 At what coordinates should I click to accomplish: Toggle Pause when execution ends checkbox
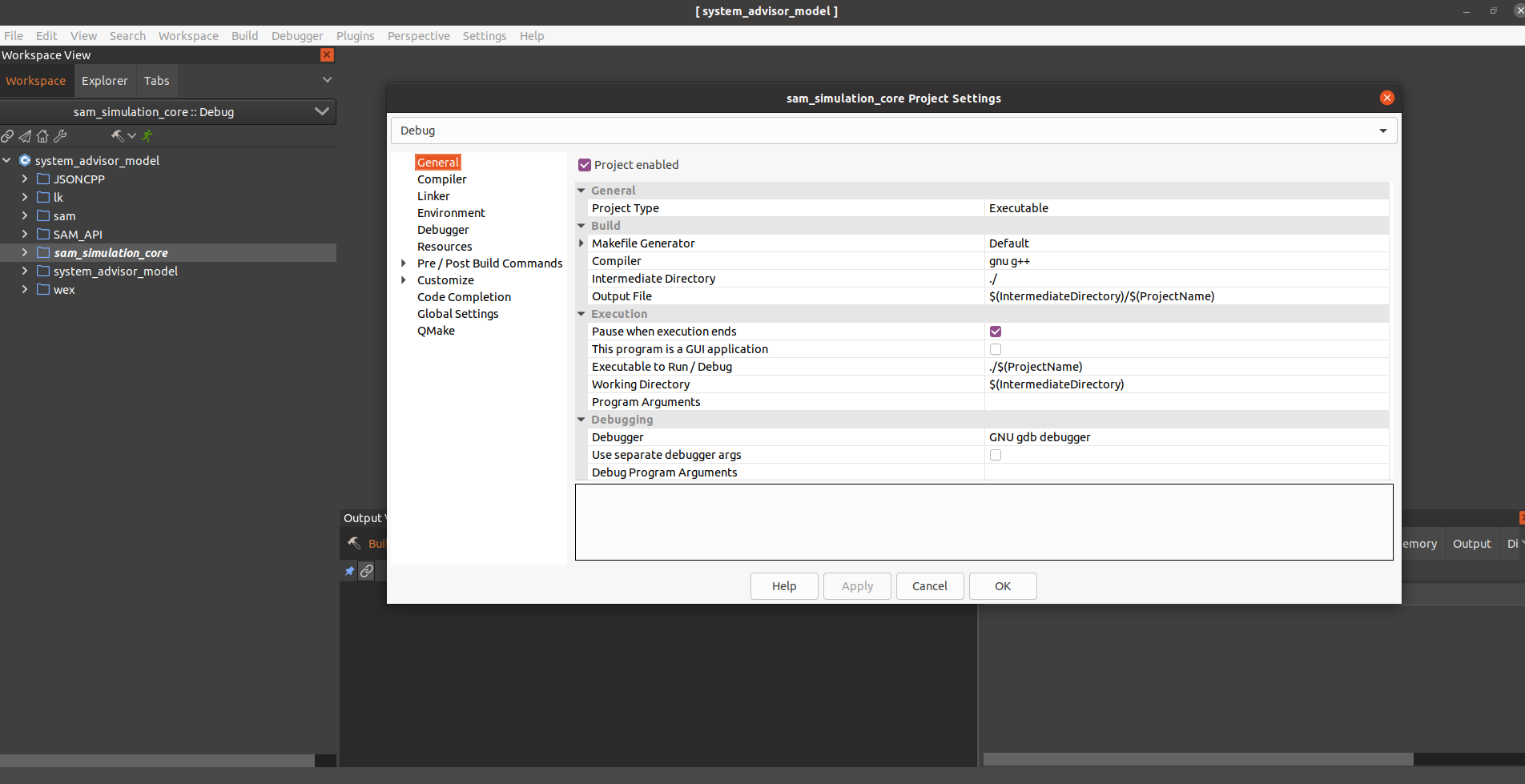996,332
